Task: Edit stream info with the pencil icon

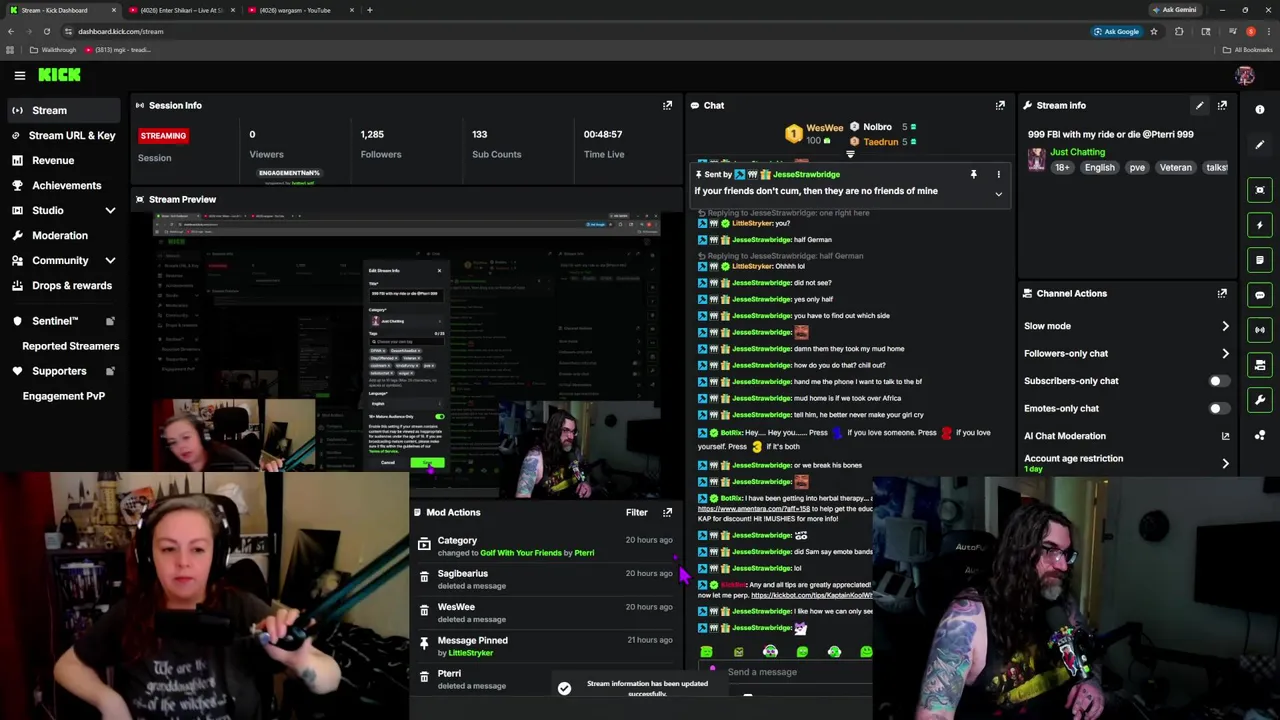Action: 1199,105
